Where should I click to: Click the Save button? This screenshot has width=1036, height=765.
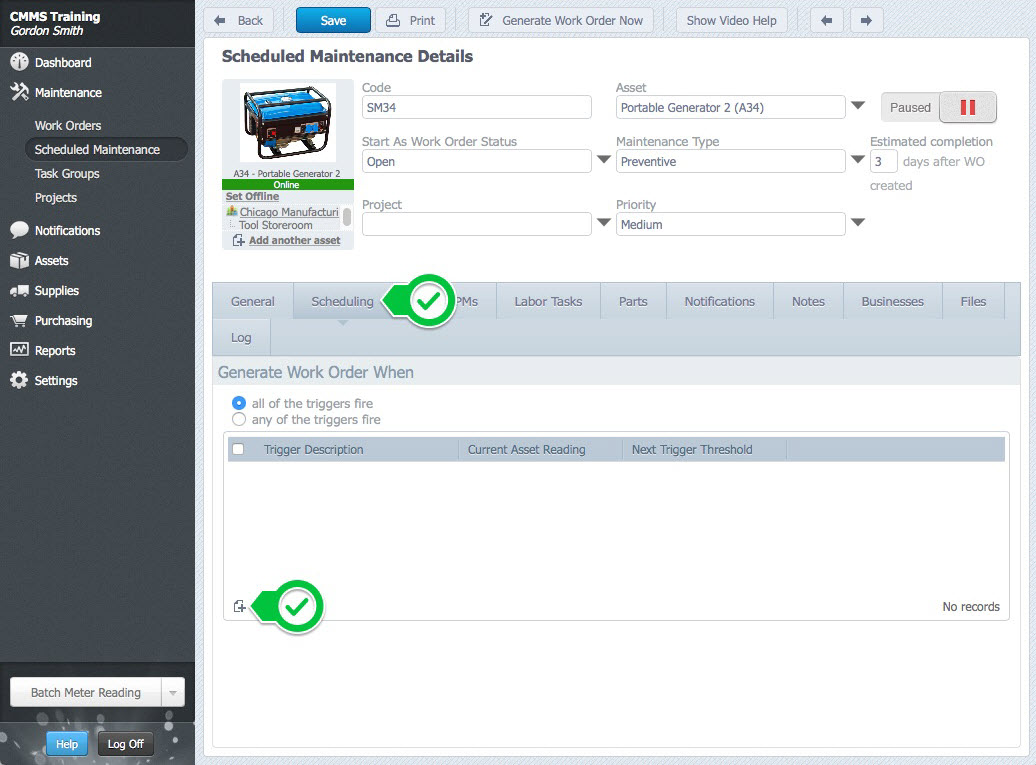tap(333, 20)
